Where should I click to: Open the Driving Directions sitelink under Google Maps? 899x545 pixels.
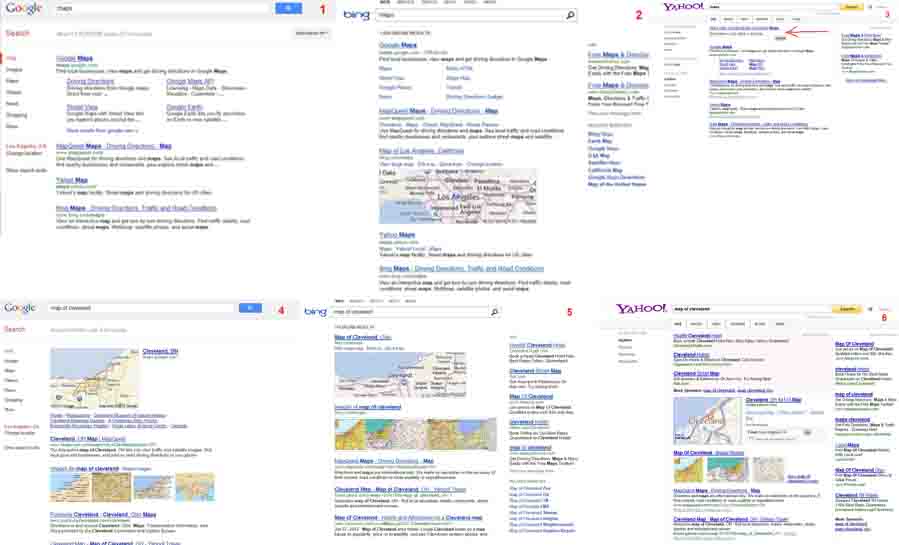click(x=90, y=81)
